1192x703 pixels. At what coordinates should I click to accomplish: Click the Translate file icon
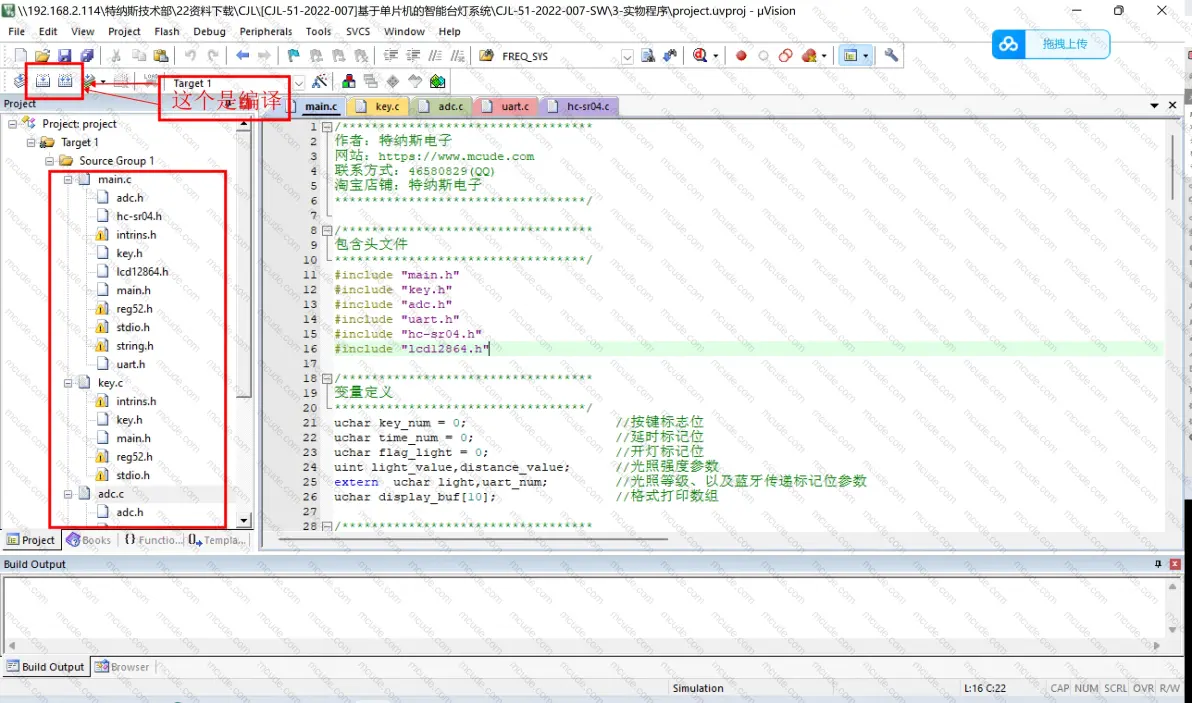pyautogui.click(x=20, y=81)
